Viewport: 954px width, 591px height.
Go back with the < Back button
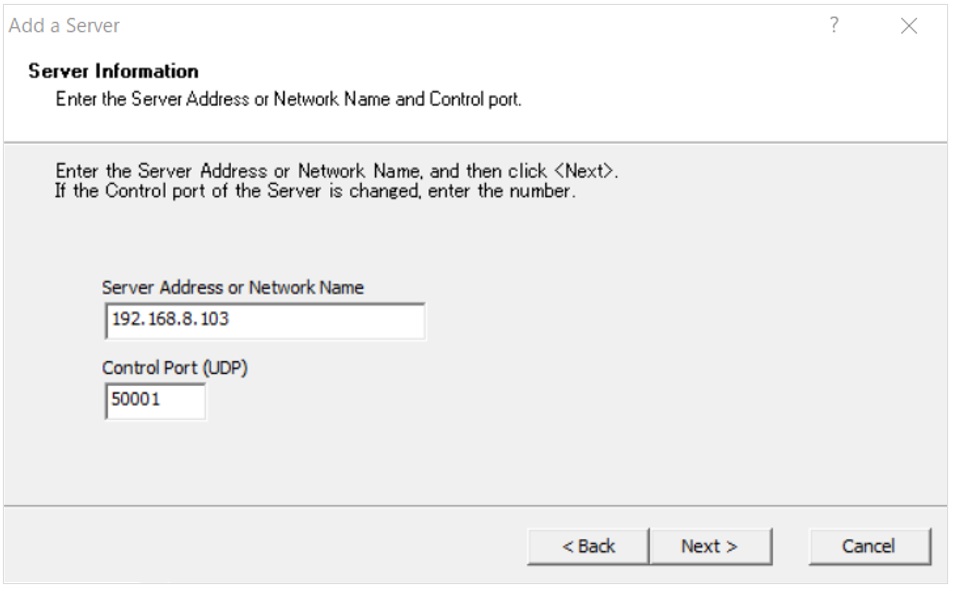(588, 546)
